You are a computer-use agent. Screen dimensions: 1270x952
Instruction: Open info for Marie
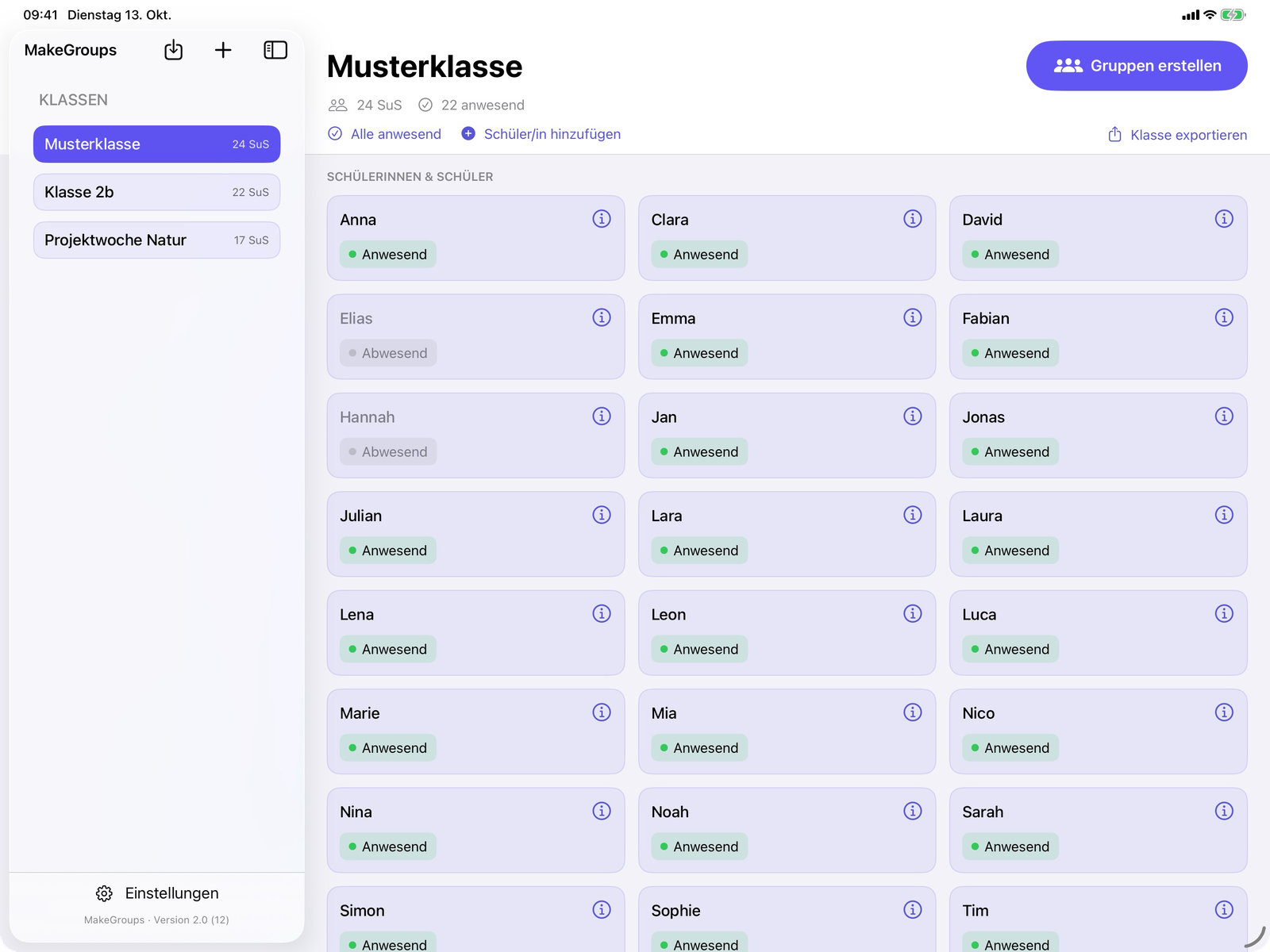pyautogui.click(x=602, y=712)
